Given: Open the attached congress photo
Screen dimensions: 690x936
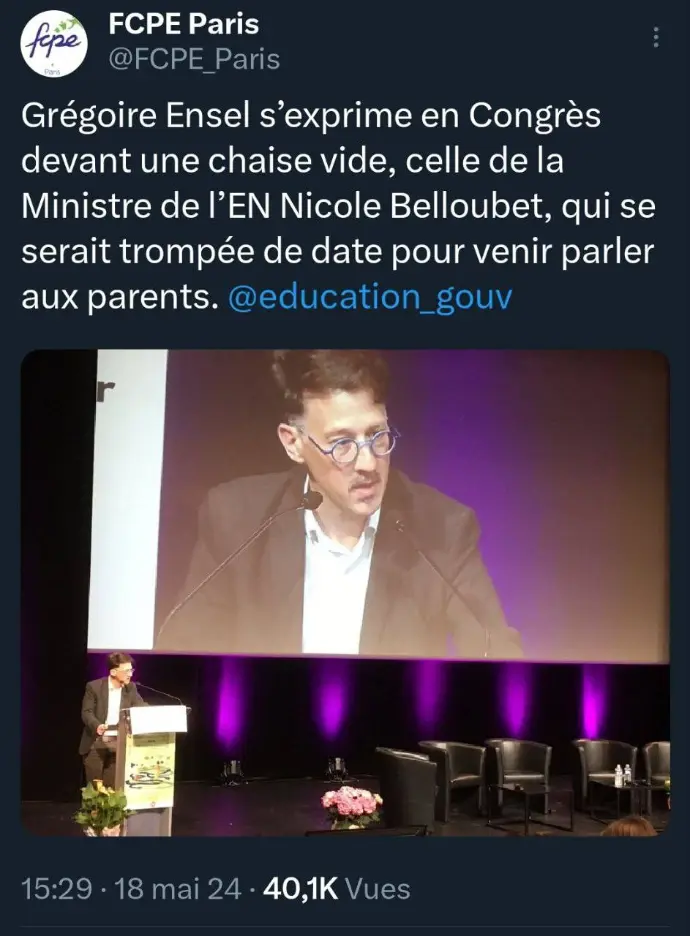Looking at the screenshot, I should tap(345, 592).
